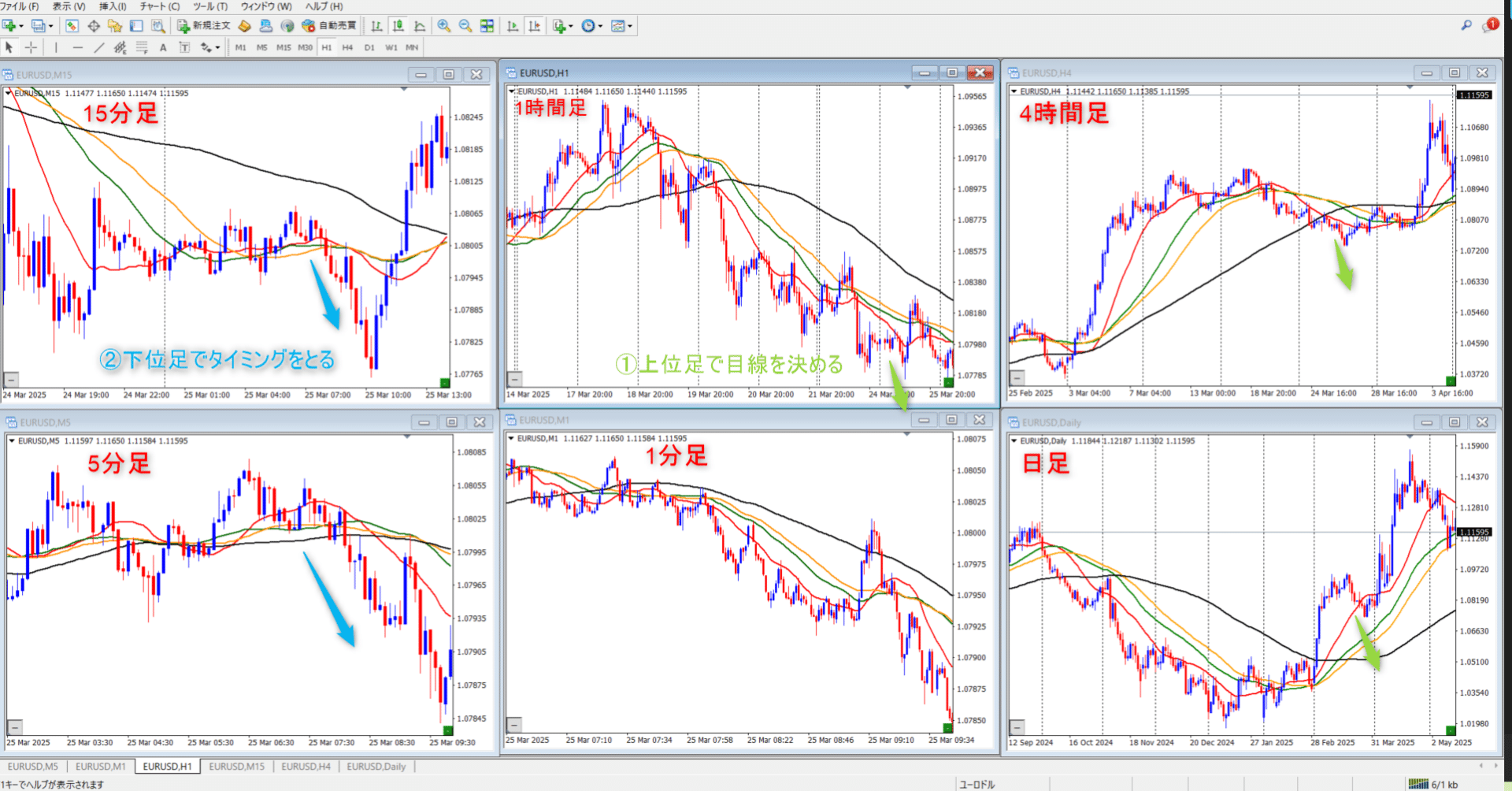Screen dimensions: 1512x791
Task: Expand triangle before EURUSD,M15 chart label
Action: point(8,93)
